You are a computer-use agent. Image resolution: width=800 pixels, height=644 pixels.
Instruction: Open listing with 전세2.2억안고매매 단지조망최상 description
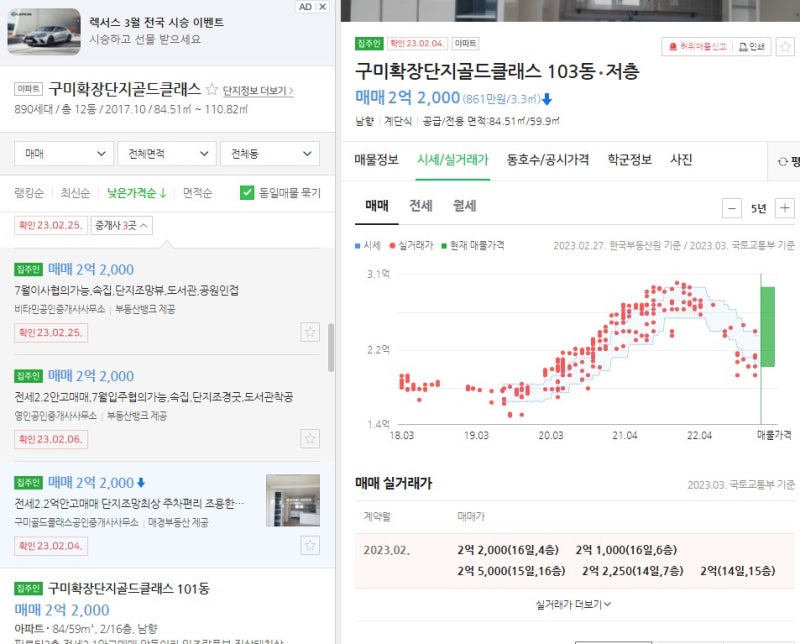point(129,504)
